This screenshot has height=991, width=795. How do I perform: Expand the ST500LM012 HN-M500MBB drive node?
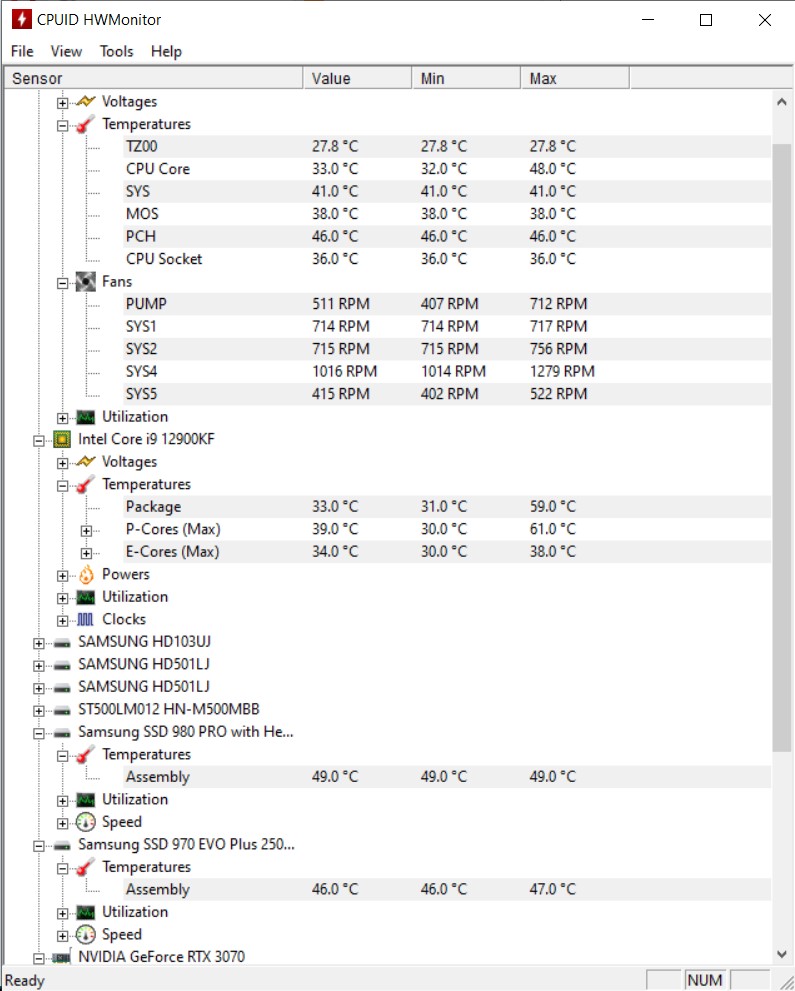39,711
